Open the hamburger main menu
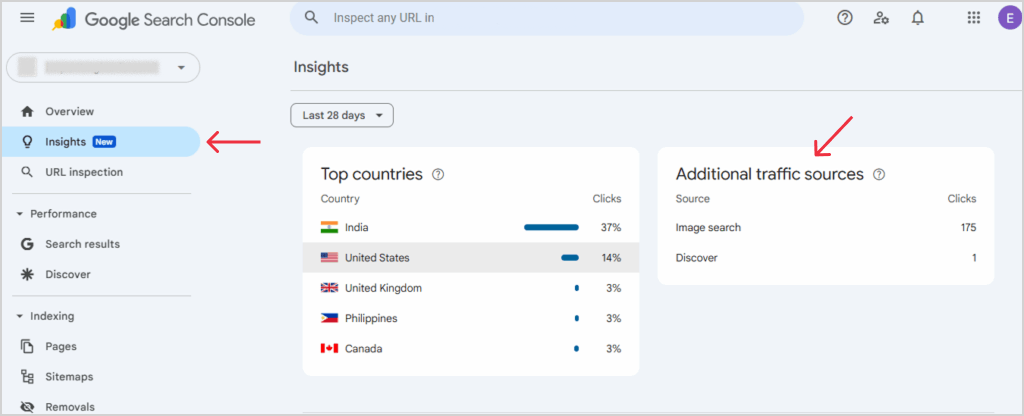The image size is (1024, 416). 27,18
